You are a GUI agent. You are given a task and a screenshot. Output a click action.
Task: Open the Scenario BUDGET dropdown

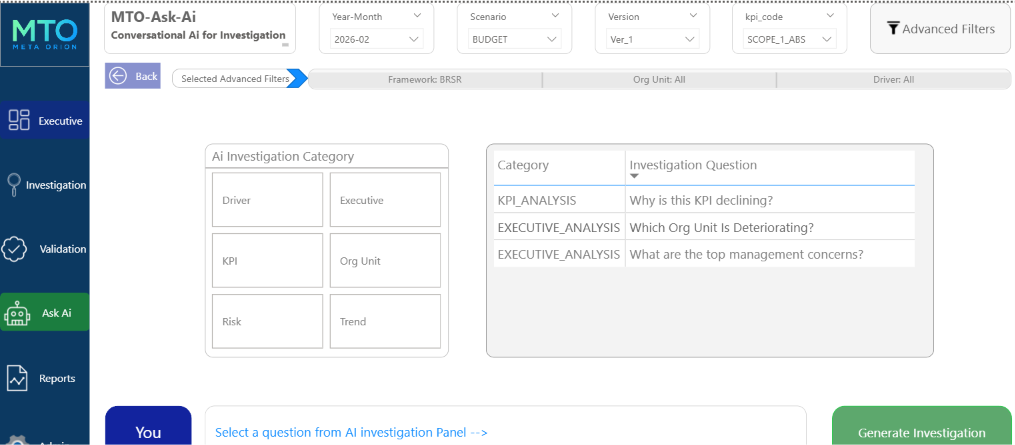(x=515, y=40)
